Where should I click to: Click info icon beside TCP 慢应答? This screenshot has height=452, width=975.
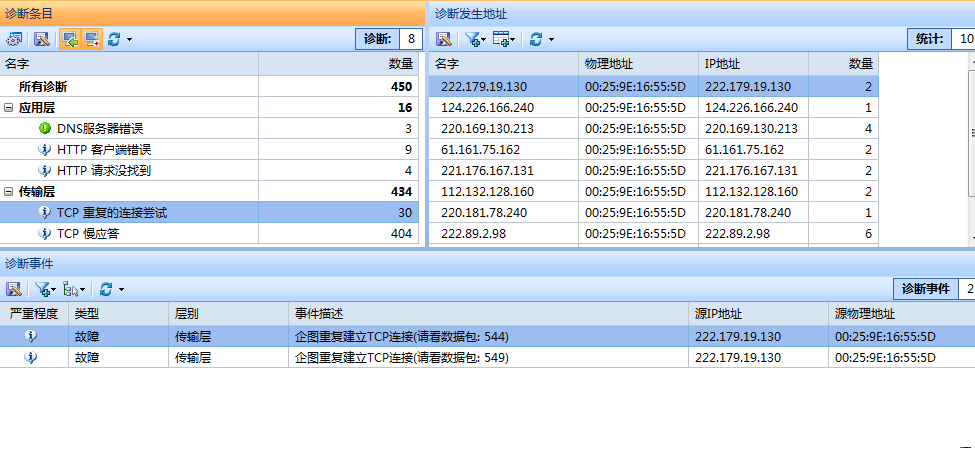(x=45, y=234)
